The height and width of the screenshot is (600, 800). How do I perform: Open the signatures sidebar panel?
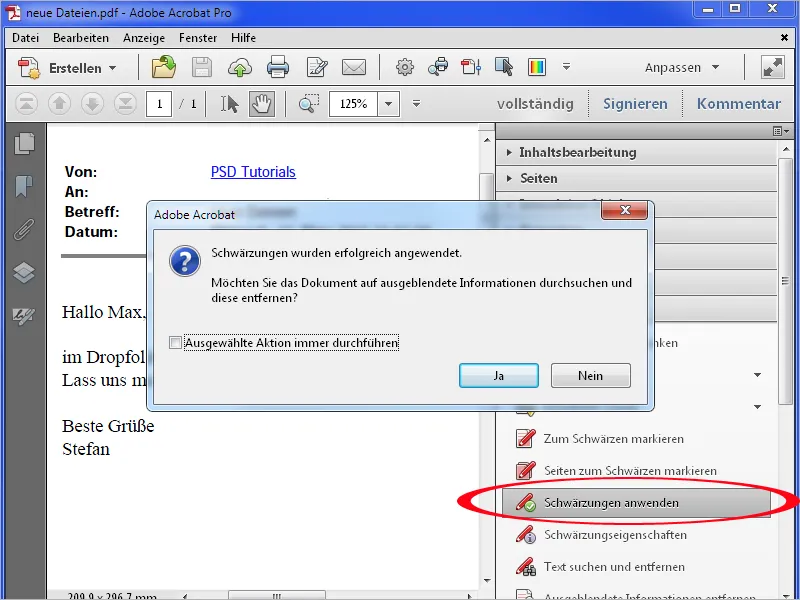pyautogui.click(x=24, y=316)
